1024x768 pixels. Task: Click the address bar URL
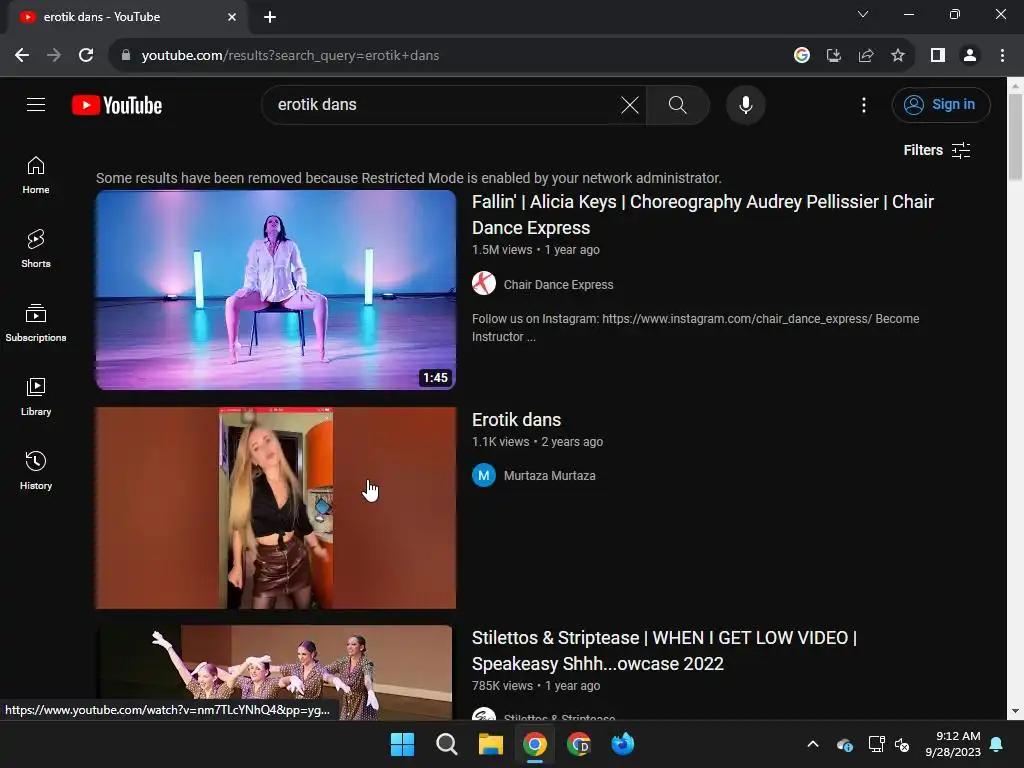(291, 56)
